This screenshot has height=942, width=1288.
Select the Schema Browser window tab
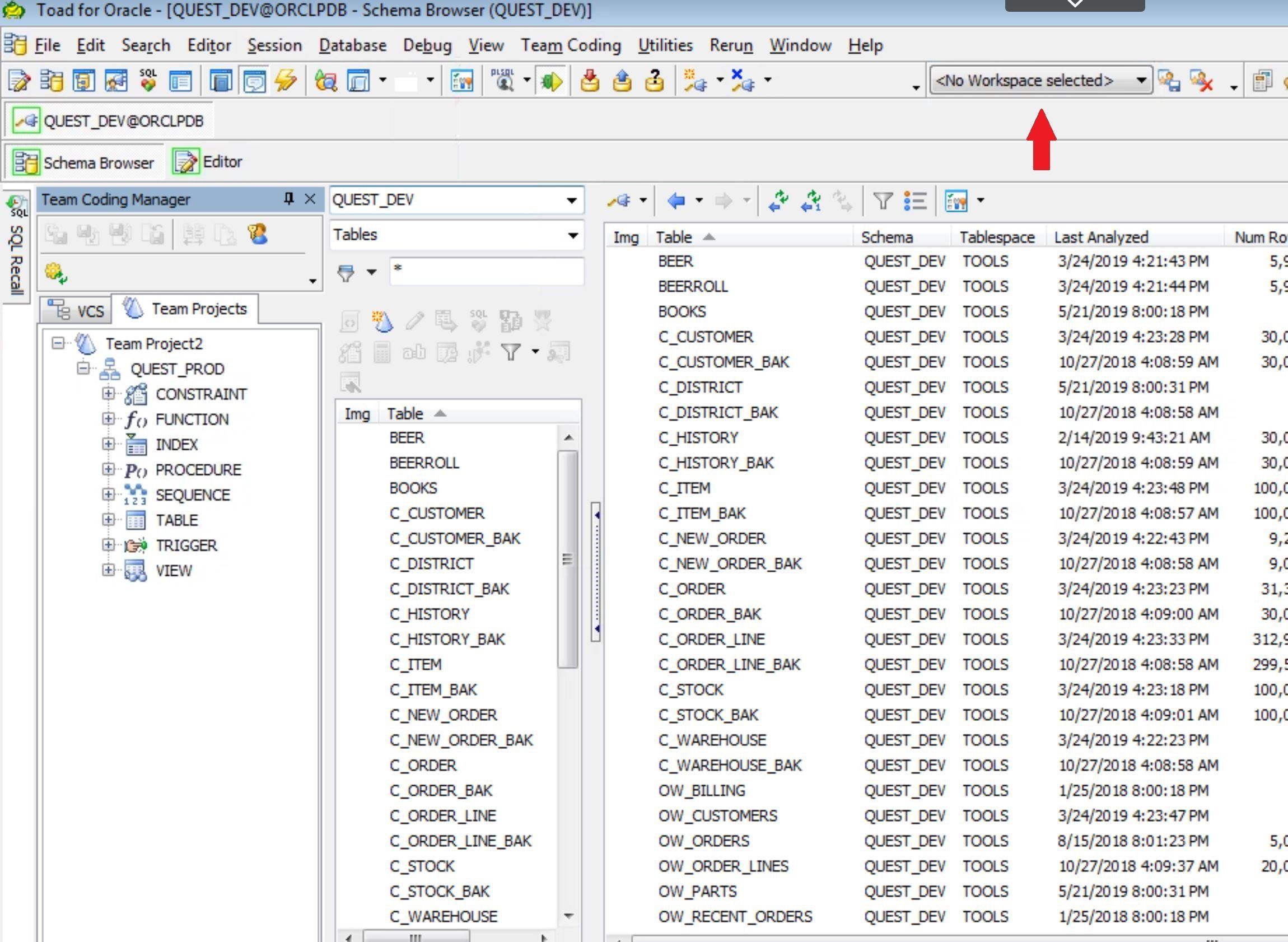pos(83,162)
